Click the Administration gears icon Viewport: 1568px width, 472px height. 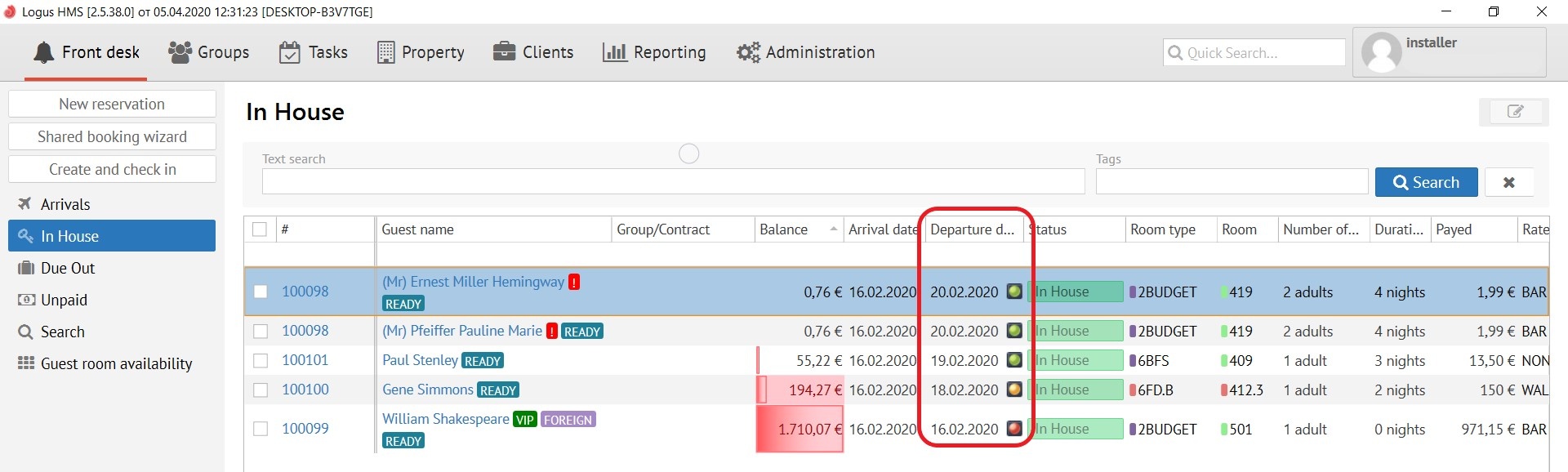point(748,52)
